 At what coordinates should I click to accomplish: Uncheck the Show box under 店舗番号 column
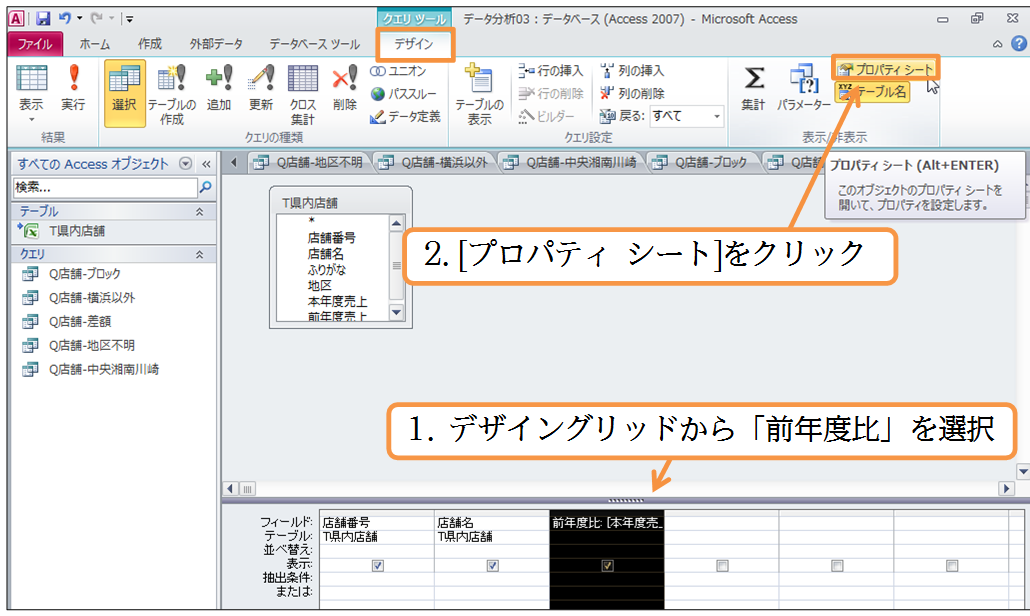pyautogui.click(x=377, y=565)
